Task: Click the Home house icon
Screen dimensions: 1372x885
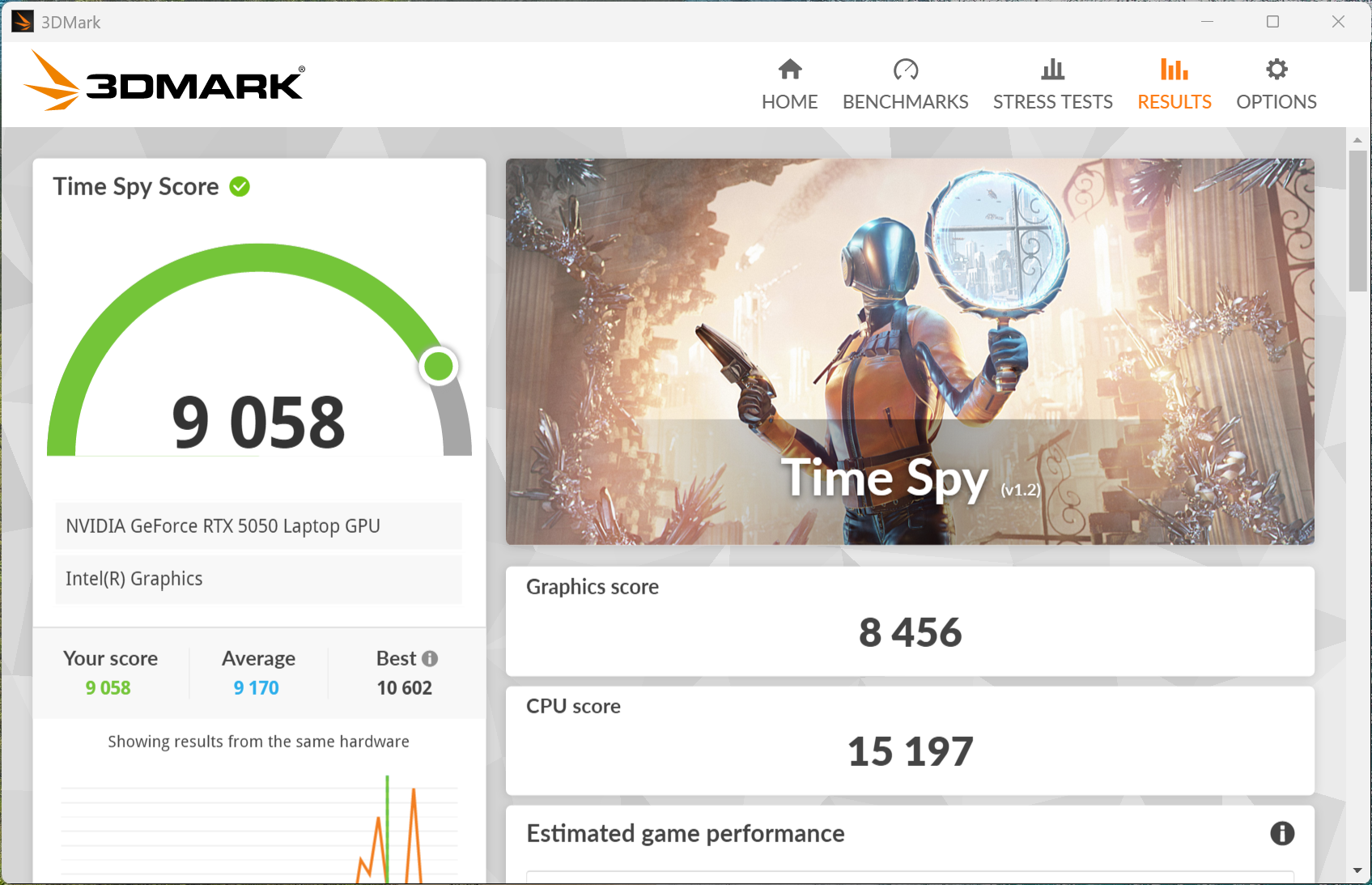Action: click(790, 70)
